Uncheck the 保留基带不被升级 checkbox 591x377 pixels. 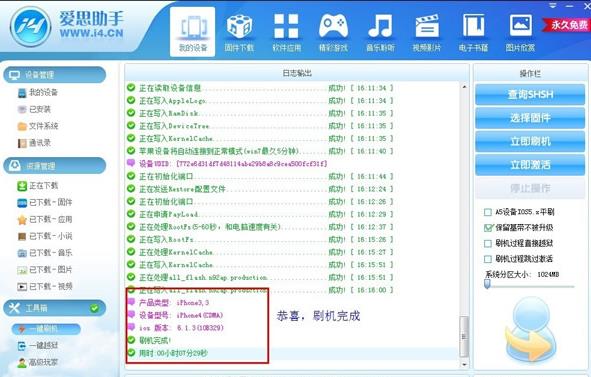488,228
